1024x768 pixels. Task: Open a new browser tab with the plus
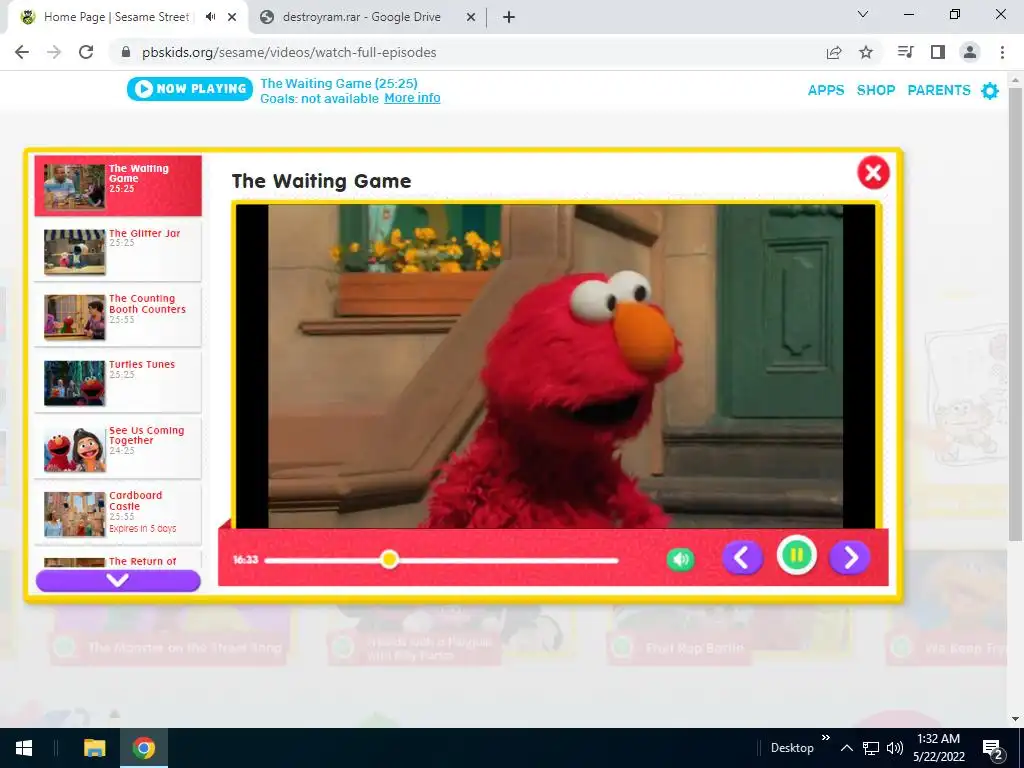(x=509, y=17)
